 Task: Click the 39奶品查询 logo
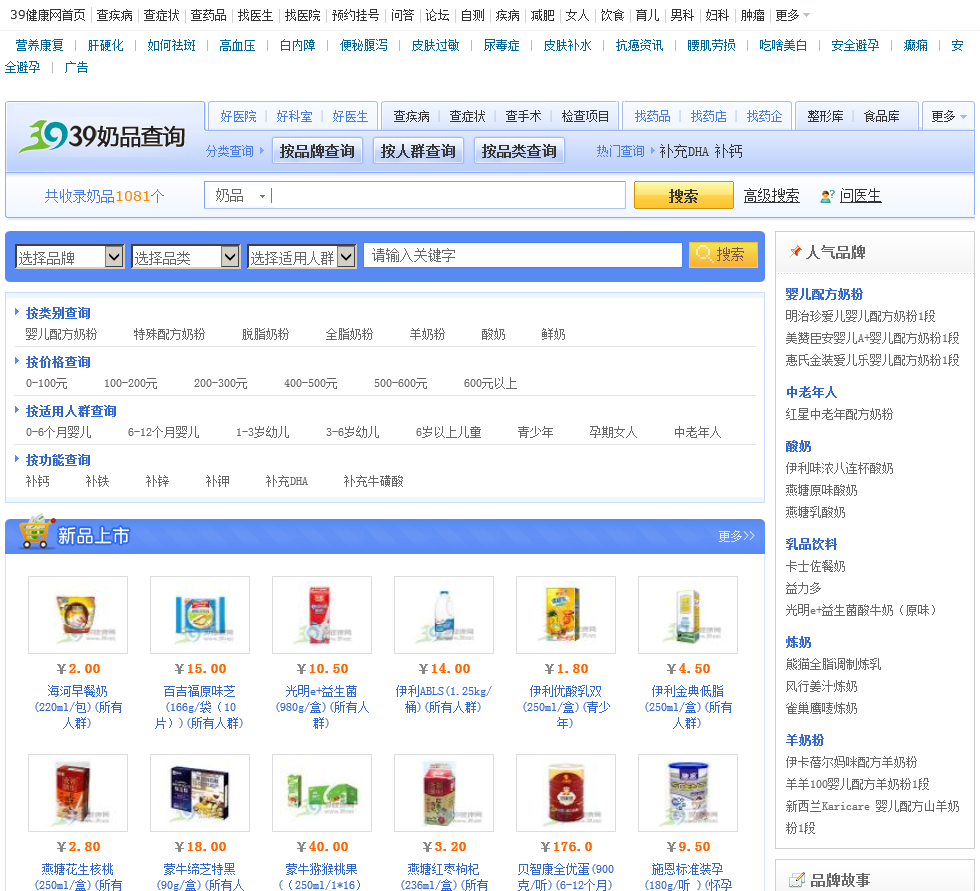click(x=101, y=136)
